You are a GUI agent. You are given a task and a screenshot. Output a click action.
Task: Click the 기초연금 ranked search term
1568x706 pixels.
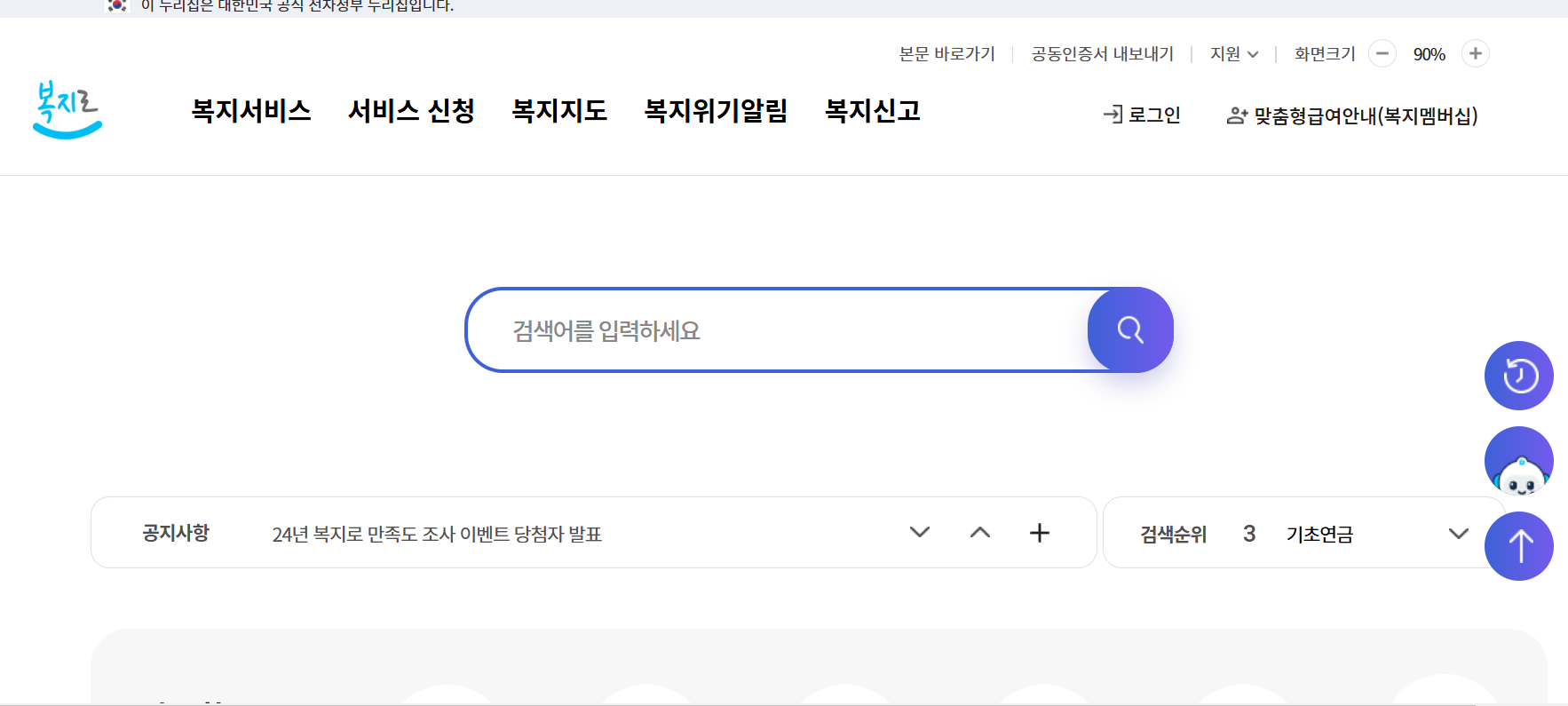(1319, 535)
